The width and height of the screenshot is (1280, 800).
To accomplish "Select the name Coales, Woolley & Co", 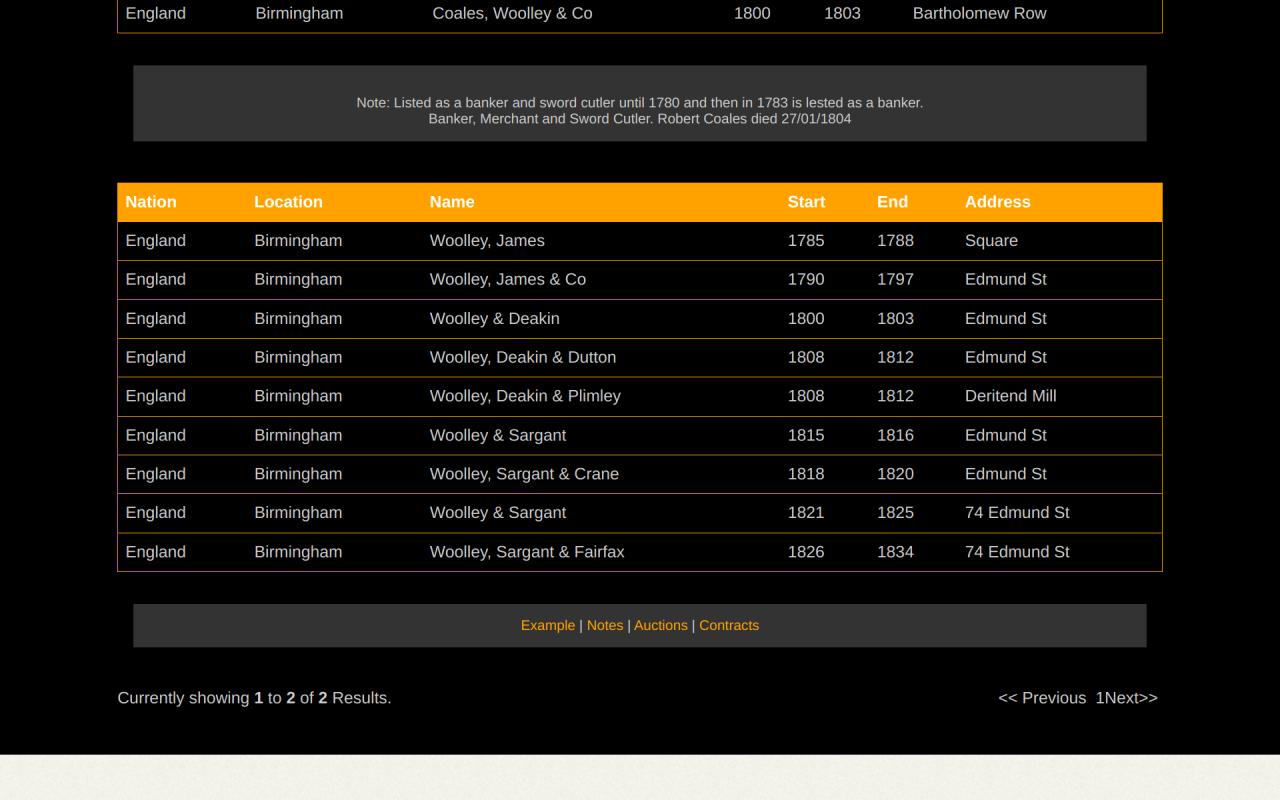I will 512,14.
